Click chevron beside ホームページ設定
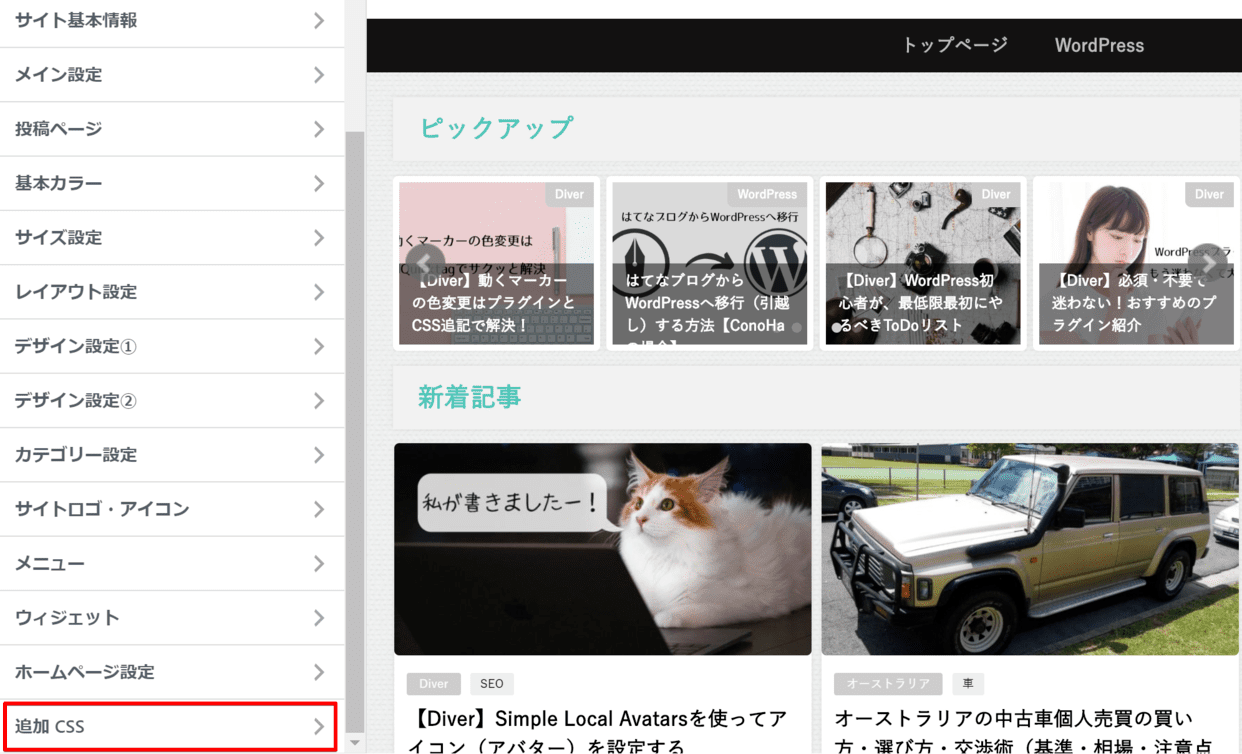Viewport: 1242px width, 754px height. click(x=319, y=672)
